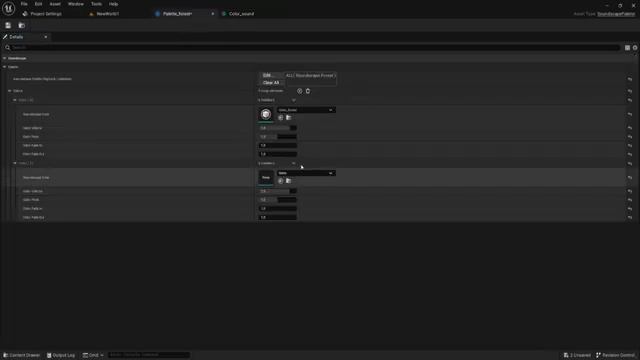
Task: Reset Index 0 Soundscape Color to default
Action: click(x=630, y=114)
